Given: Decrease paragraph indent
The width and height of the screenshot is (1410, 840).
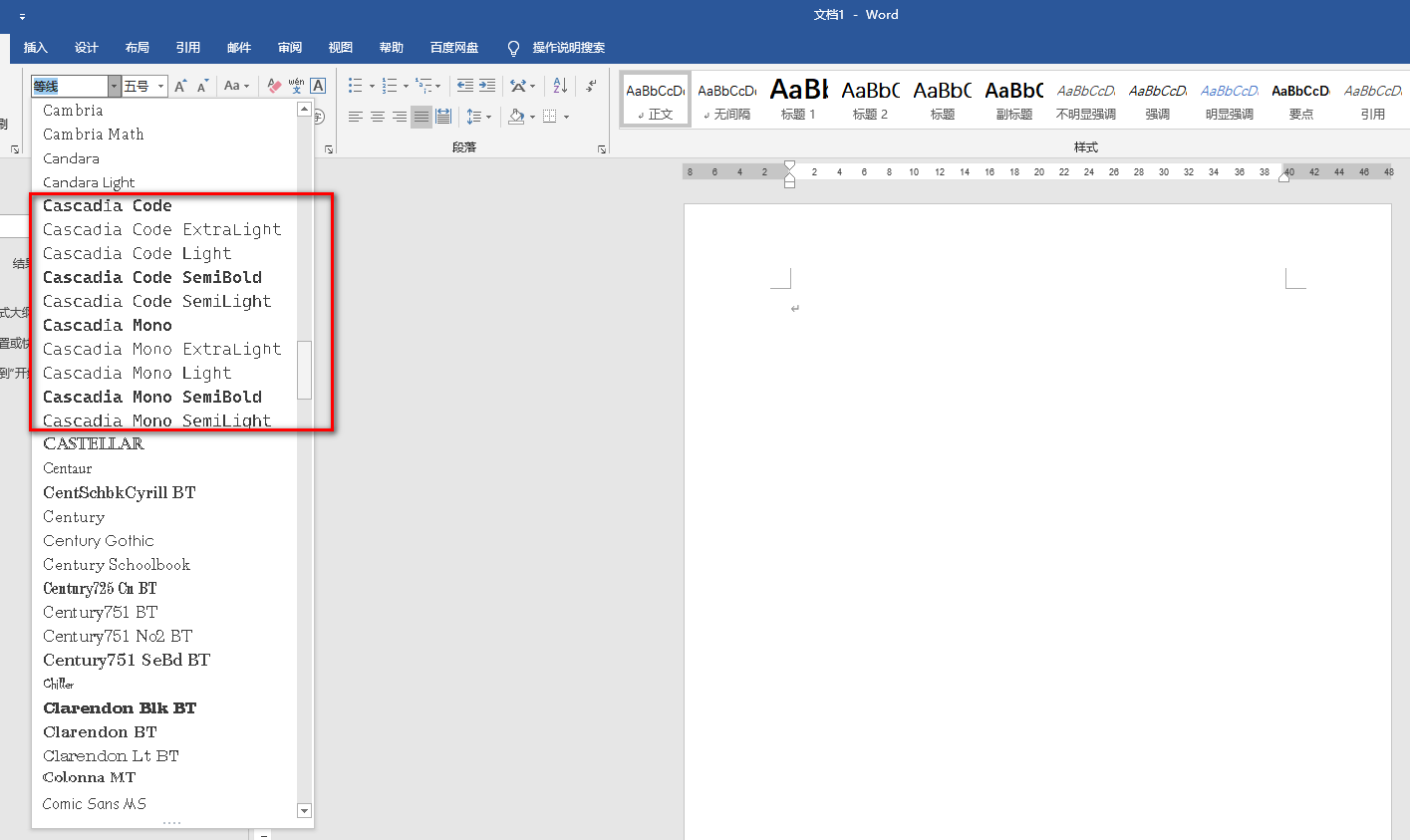Looking at the screenshot, I should [x=465, y=86].
